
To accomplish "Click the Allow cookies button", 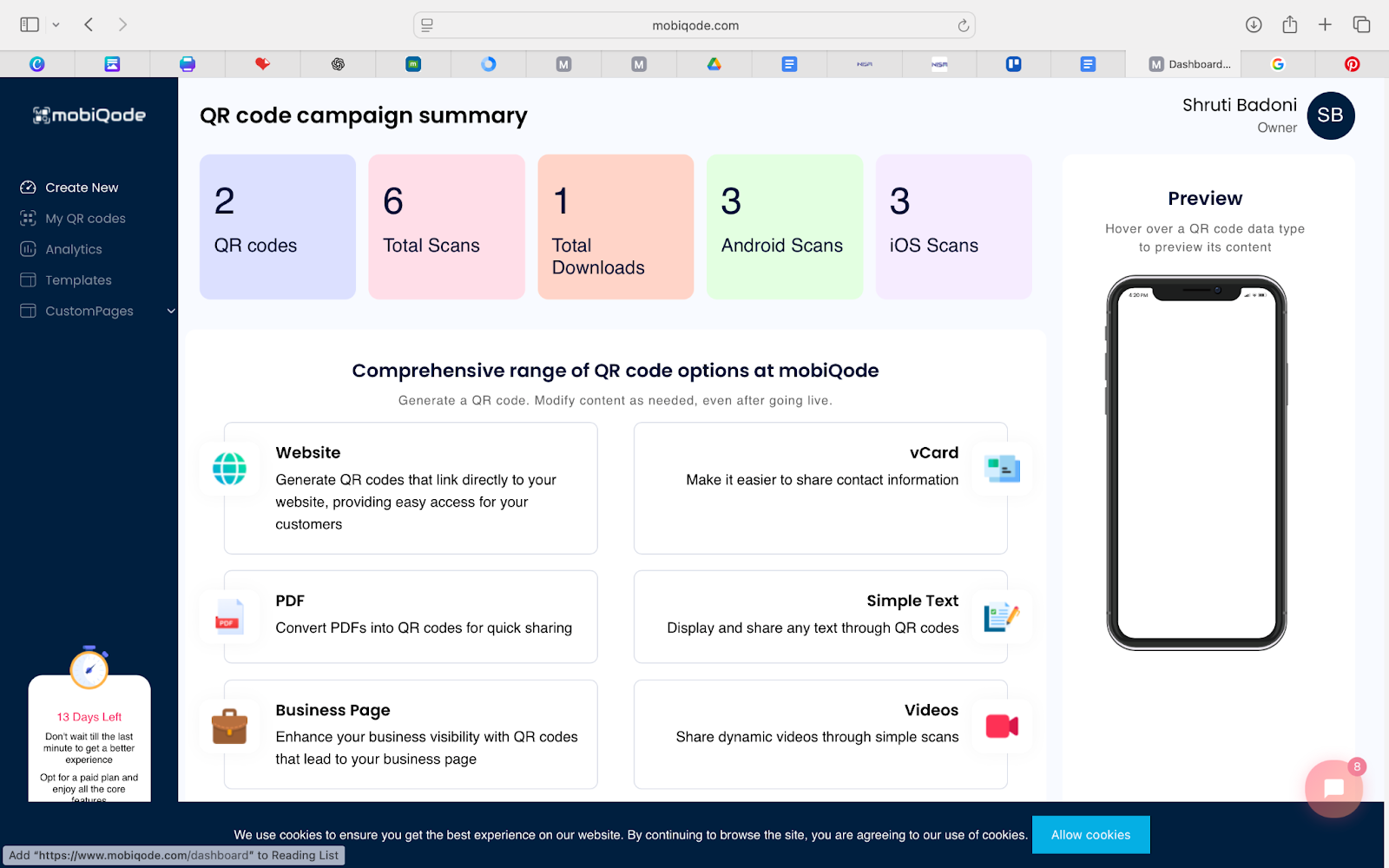I will (1090, 834).
